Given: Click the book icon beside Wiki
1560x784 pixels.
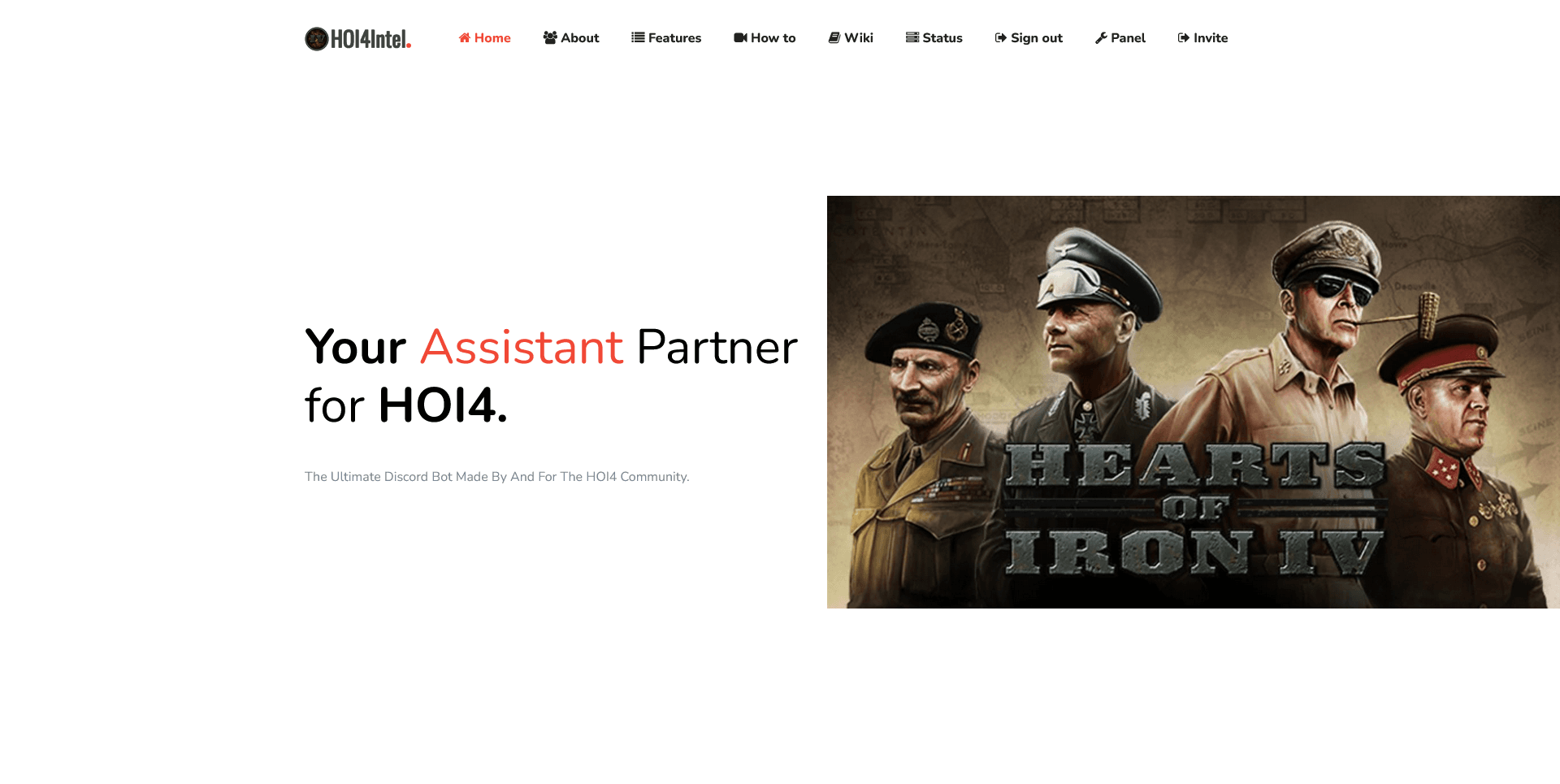Looking at the screenshot, I should 834,37.
